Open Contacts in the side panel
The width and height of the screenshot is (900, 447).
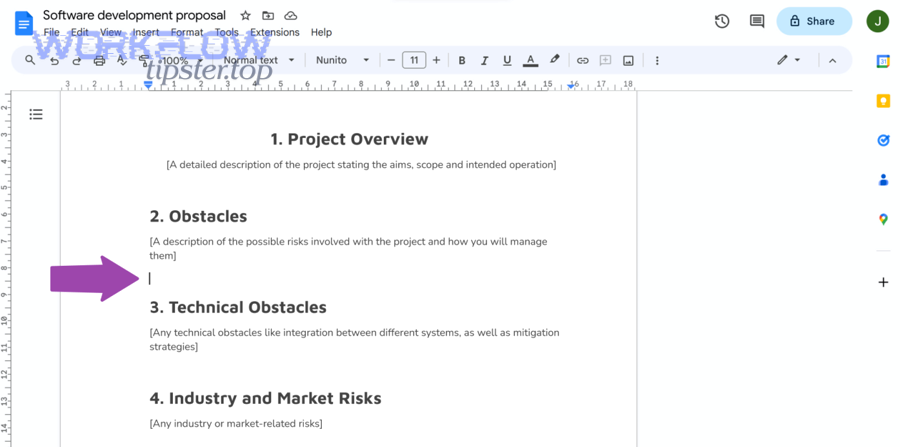coord(883,180)
